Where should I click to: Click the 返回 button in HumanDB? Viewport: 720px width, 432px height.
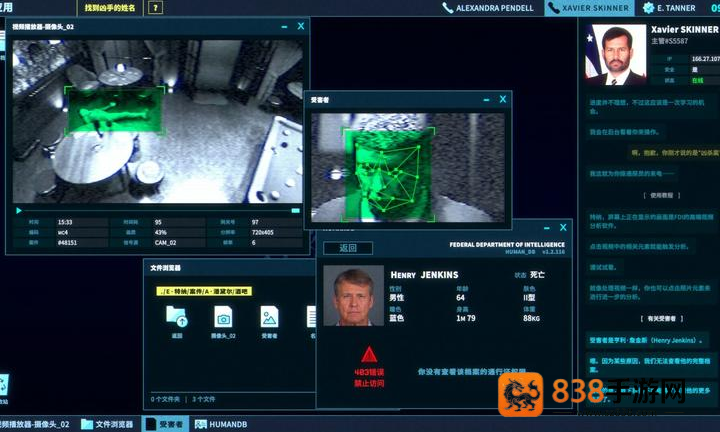point(348,248)
